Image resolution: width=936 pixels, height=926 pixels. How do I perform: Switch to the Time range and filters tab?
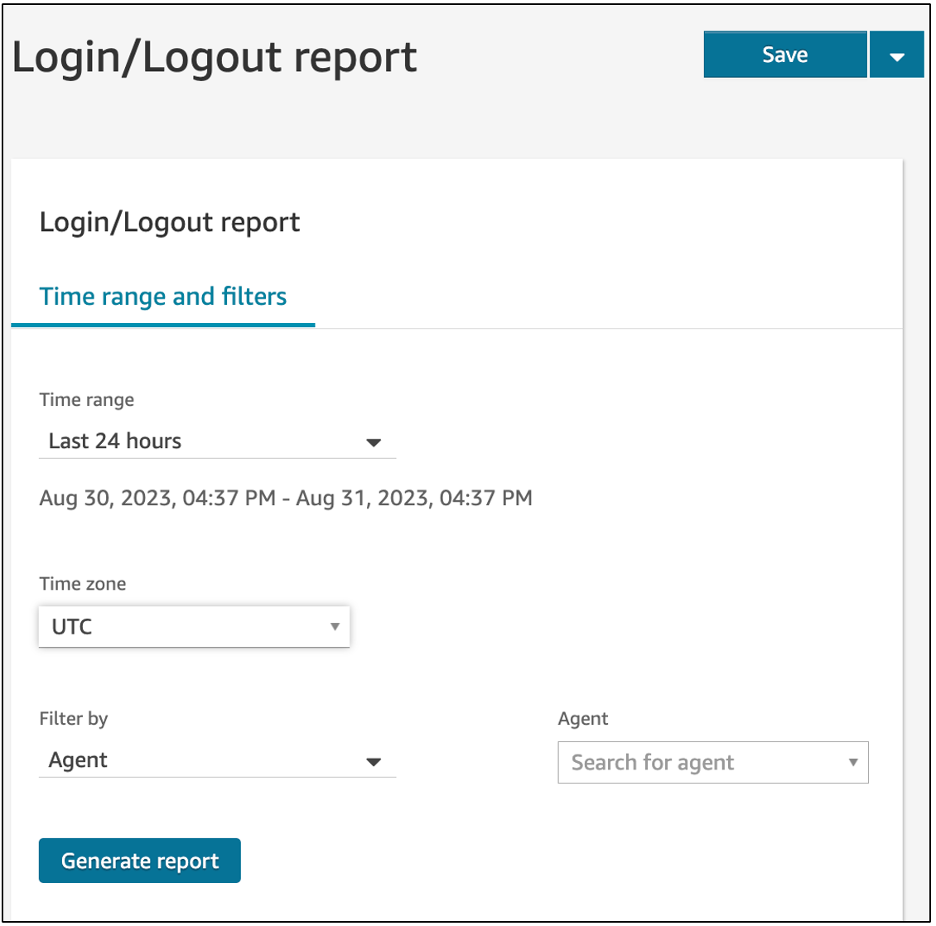click(x=162, y=296)
